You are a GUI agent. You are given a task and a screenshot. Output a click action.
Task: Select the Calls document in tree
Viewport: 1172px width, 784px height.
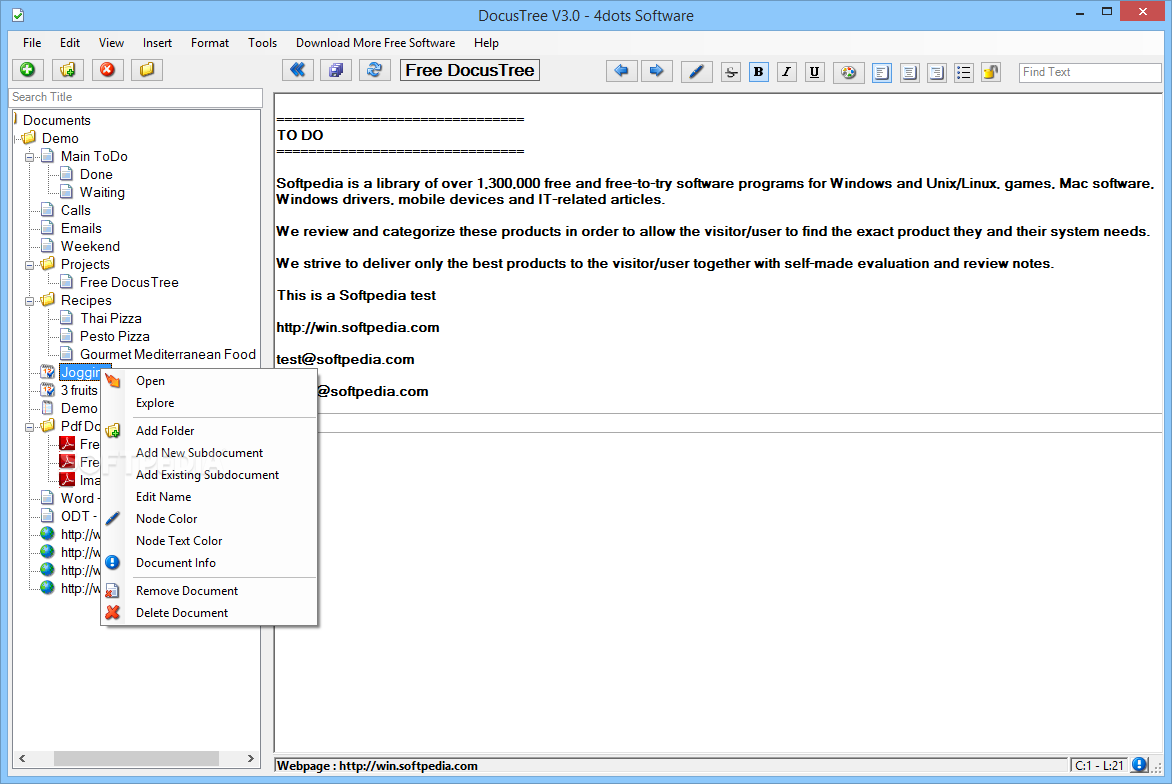75,210
